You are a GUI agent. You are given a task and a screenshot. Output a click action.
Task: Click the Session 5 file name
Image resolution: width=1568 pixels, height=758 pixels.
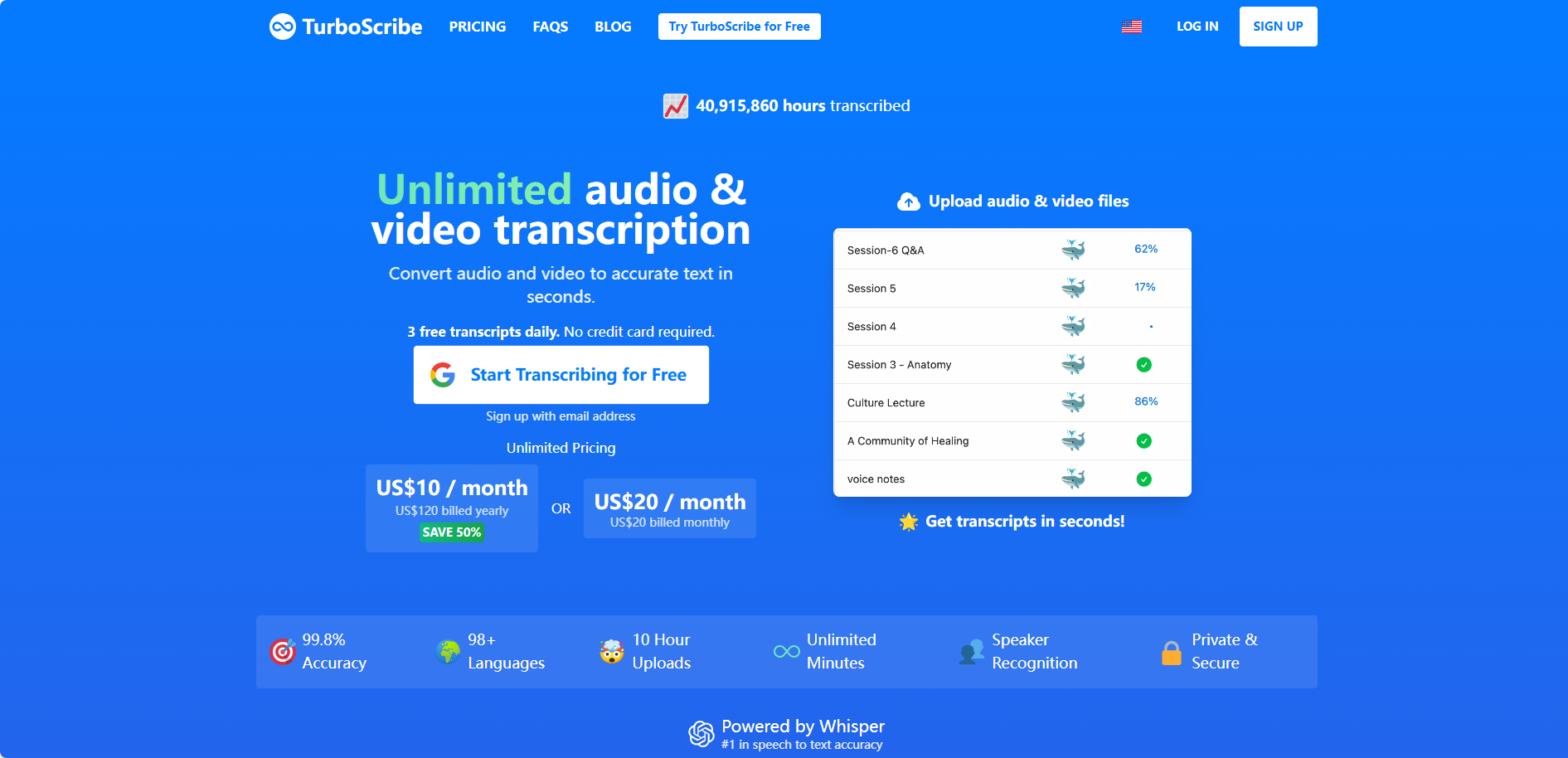tap(871, 289)
